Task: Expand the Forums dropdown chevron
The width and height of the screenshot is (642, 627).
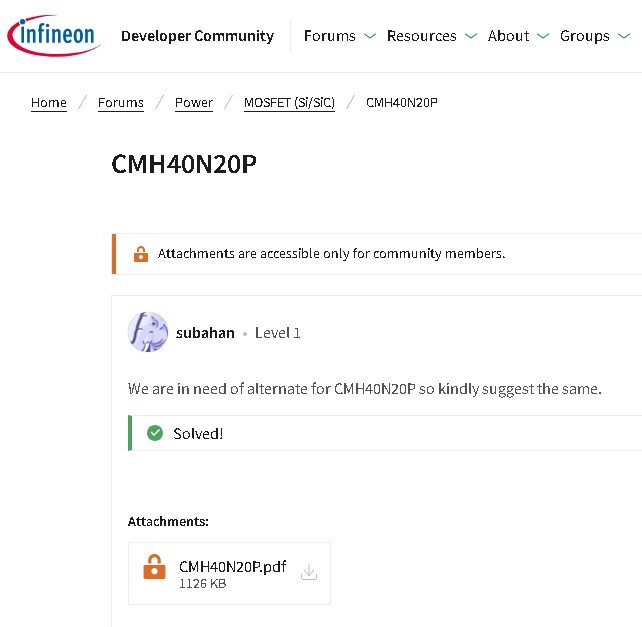Action: [370, 36]
